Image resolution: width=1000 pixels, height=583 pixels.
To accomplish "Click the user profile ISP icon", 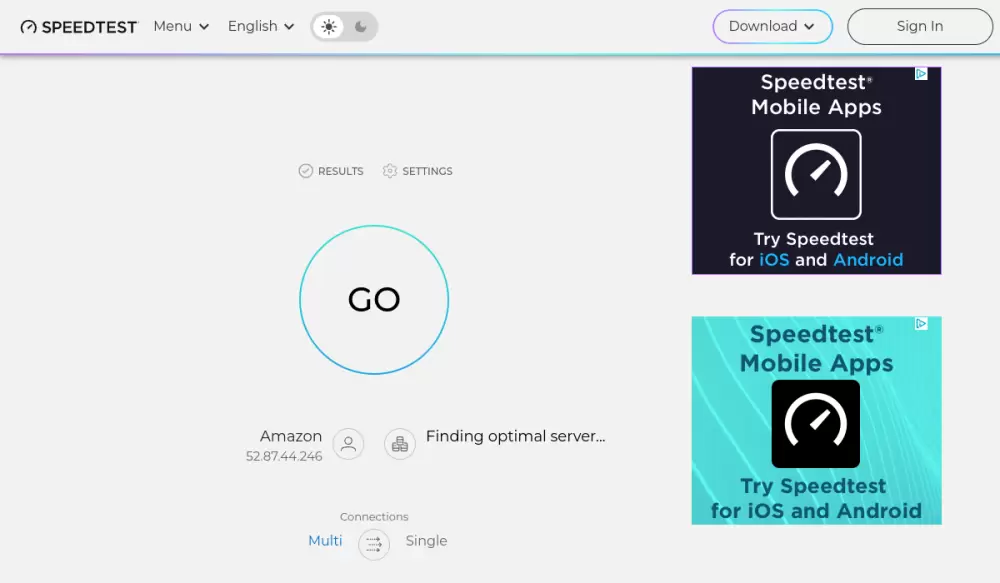I will (348, 444).
